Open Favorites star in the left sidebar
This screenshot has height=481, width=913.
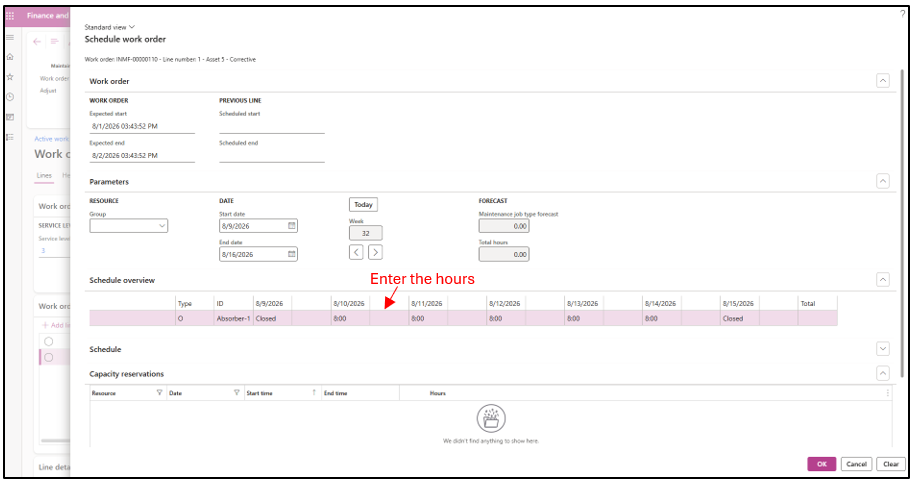point(10,77)
